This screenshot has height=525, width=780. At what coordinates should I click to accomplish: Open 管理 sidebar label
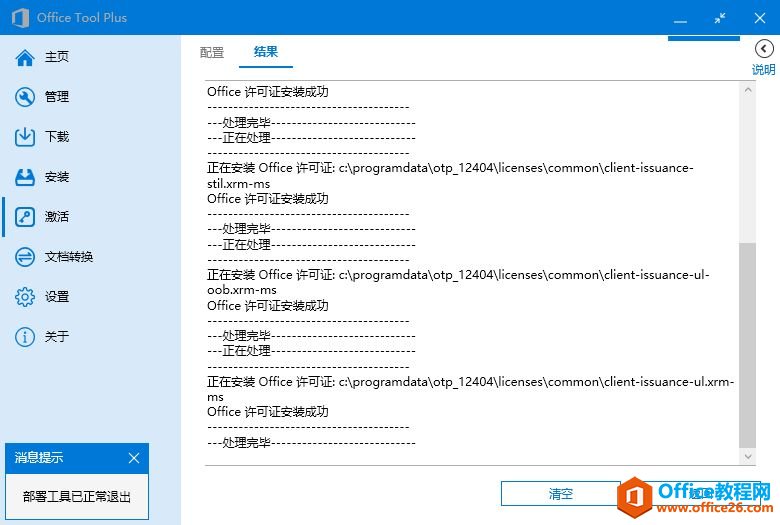[57, 97]
